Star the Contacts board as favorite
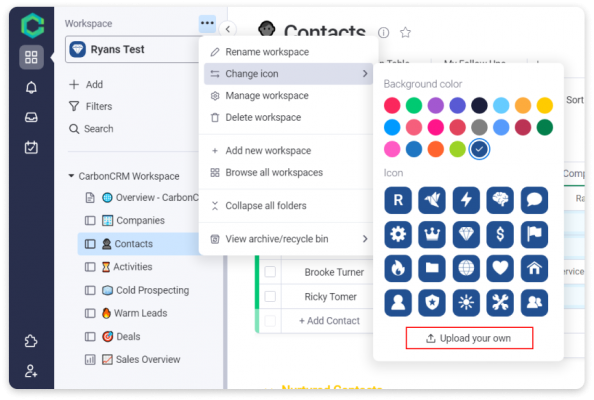The image size is (594, 400). (405, 33)
